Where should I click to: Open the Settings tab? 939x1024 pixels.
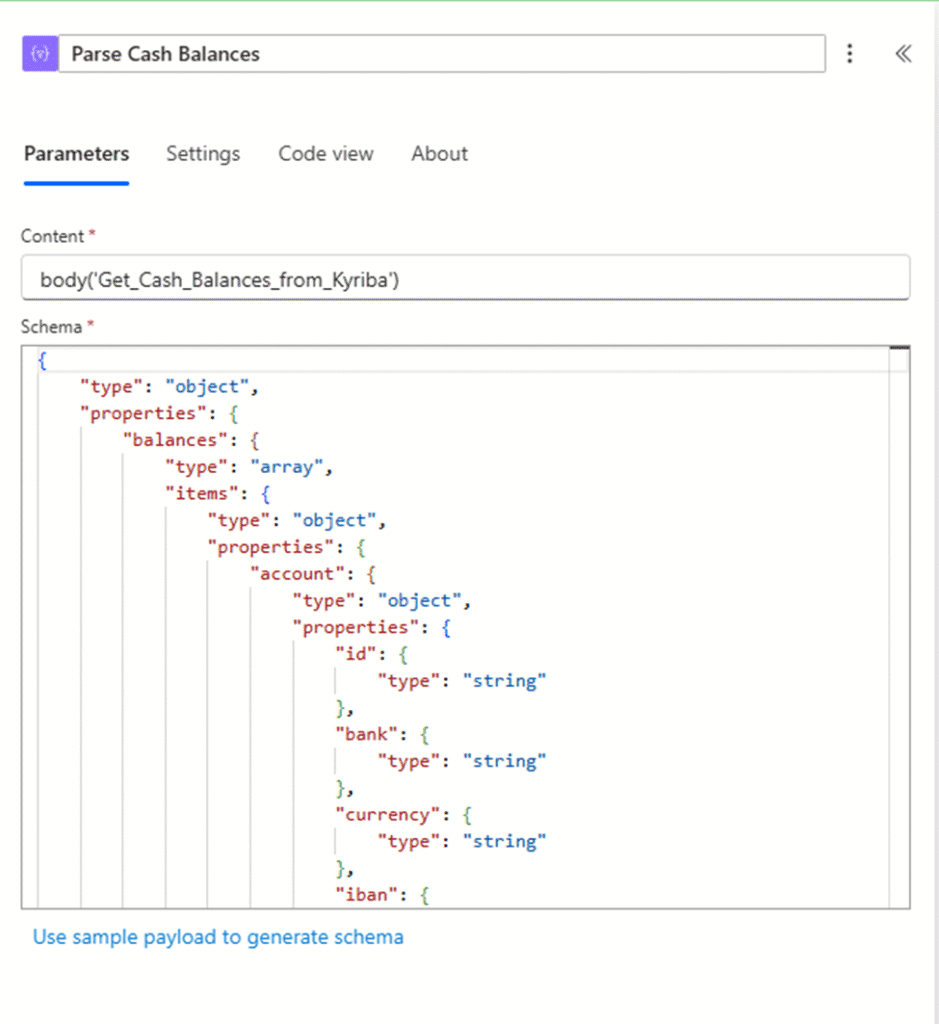tap(203, 154)
